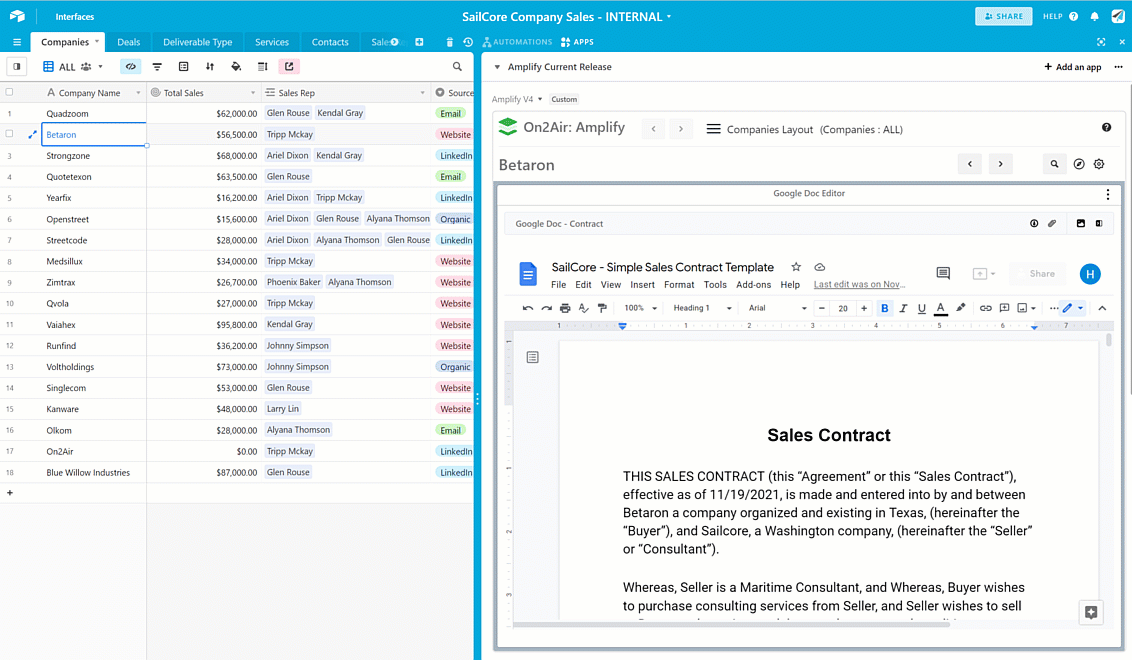Open Sales Rep column dropdown
Viewport: 1132px width, 660px height.
422,92
